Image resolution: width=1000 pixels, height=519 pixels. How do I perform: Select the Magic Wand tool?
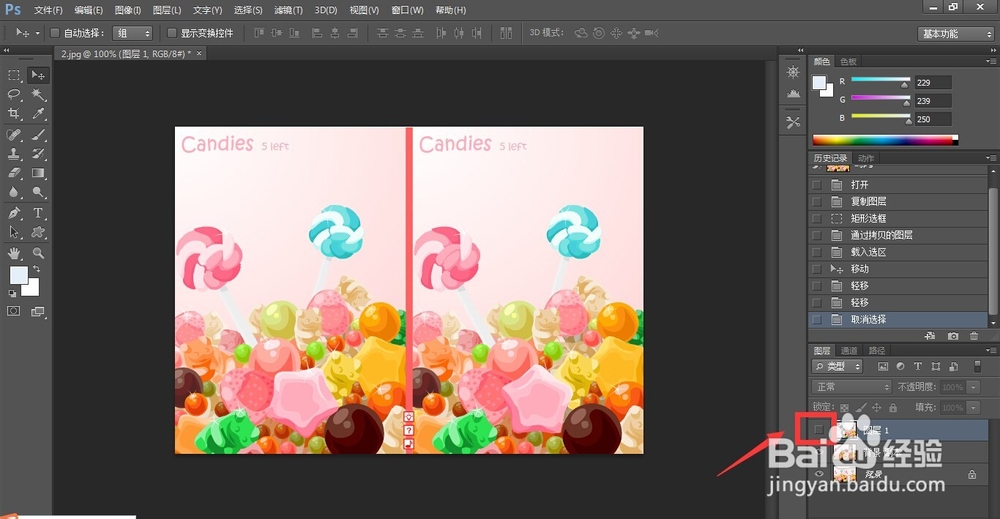[38, 95]
